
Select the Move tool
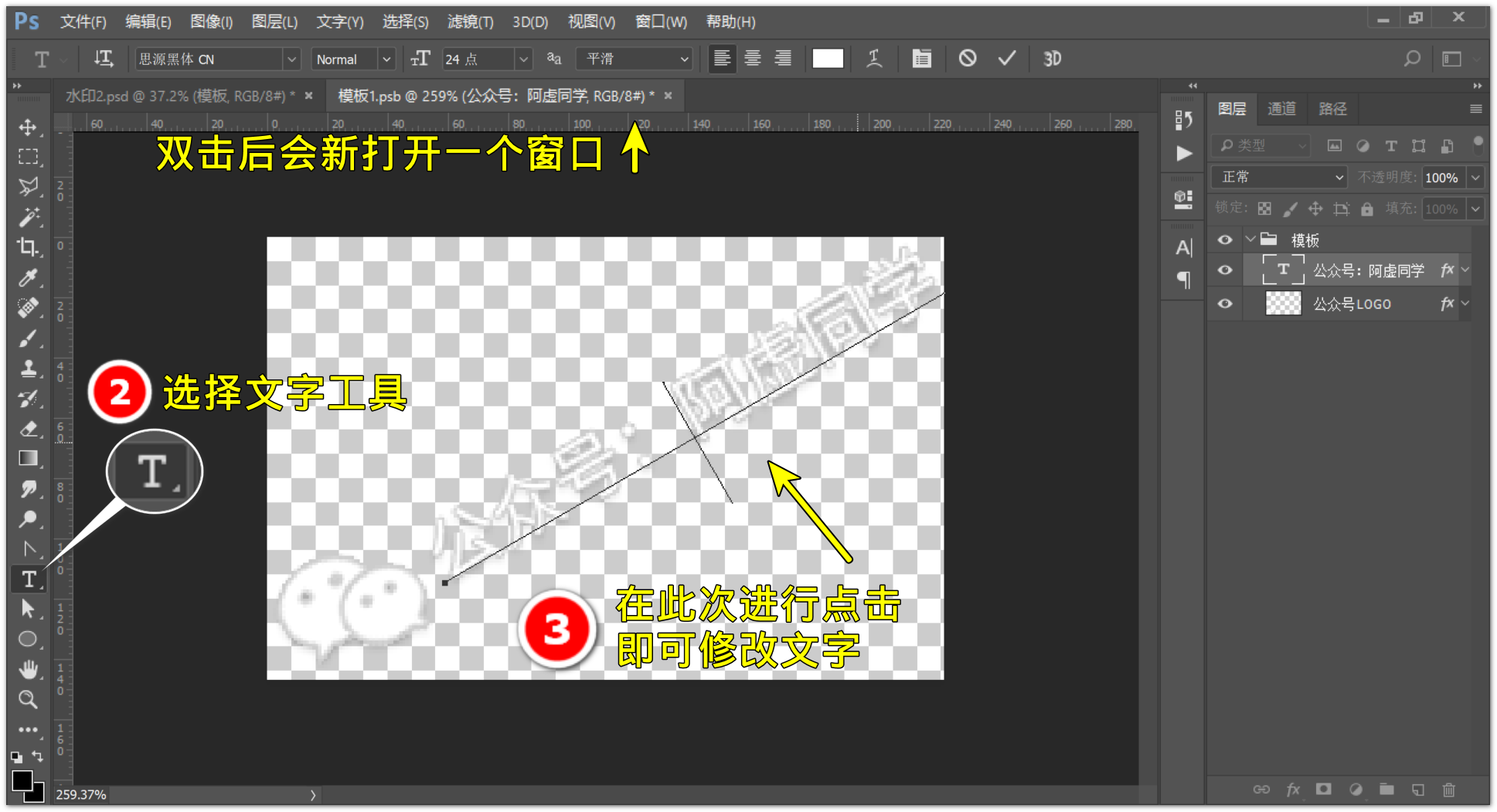click(29, 127)
